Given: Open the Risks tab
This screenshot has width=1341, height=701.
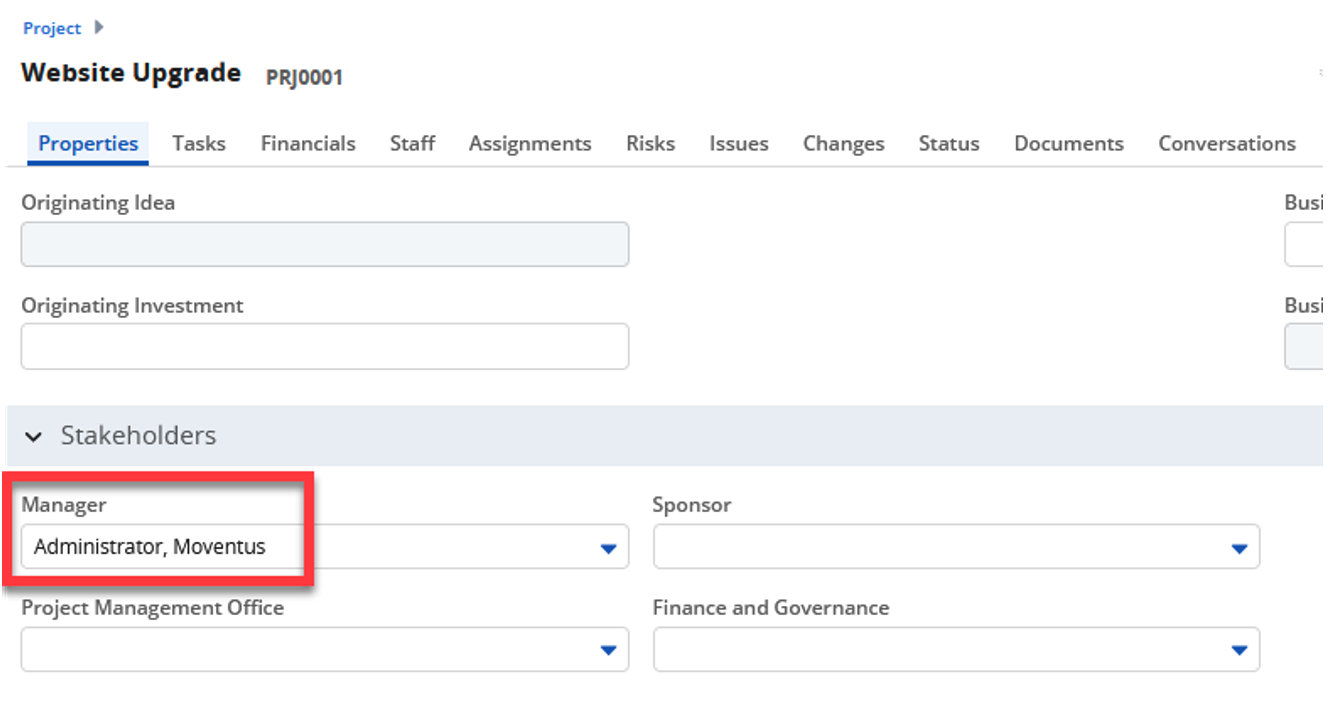Looking at the screenshot, I should [650, 143].
